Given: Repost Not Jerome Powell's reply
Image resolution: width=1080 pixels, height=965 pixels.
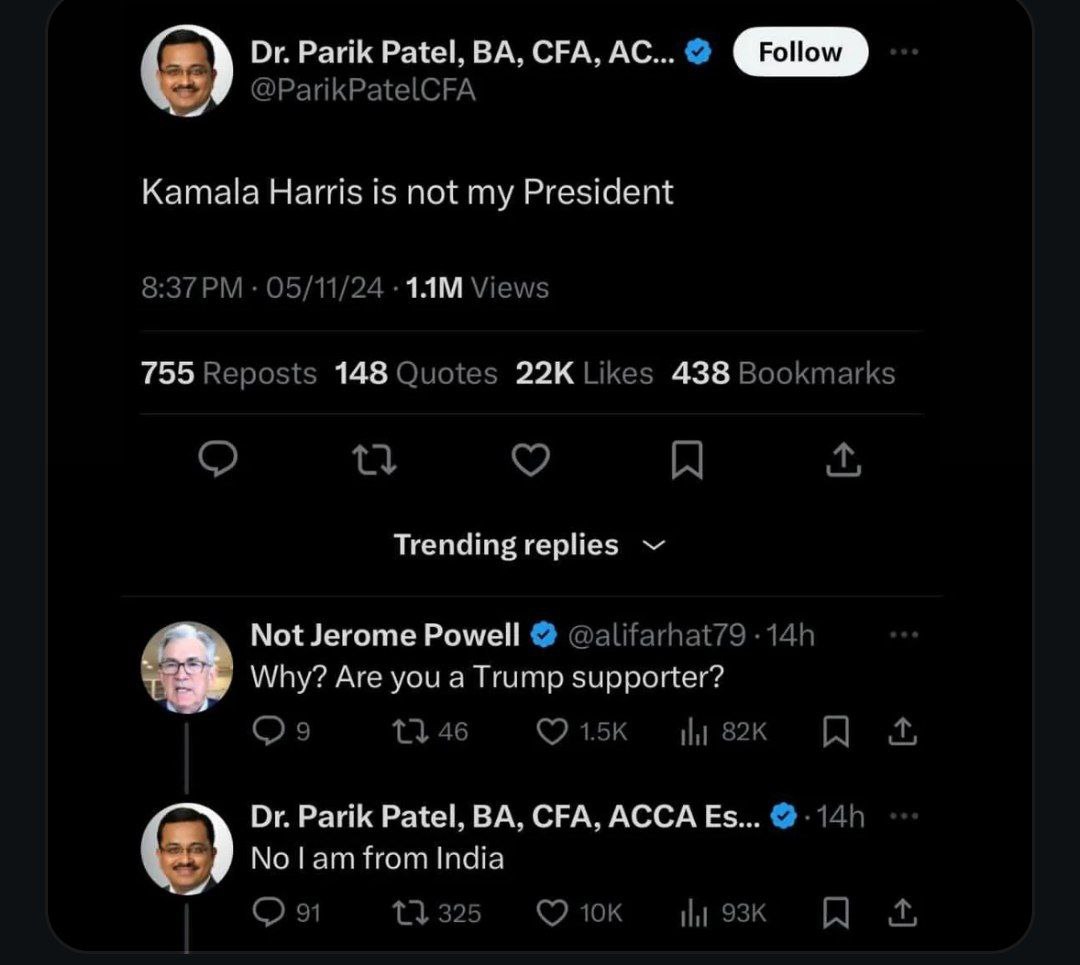Looking at the screenshot, I should coord(405,732).
